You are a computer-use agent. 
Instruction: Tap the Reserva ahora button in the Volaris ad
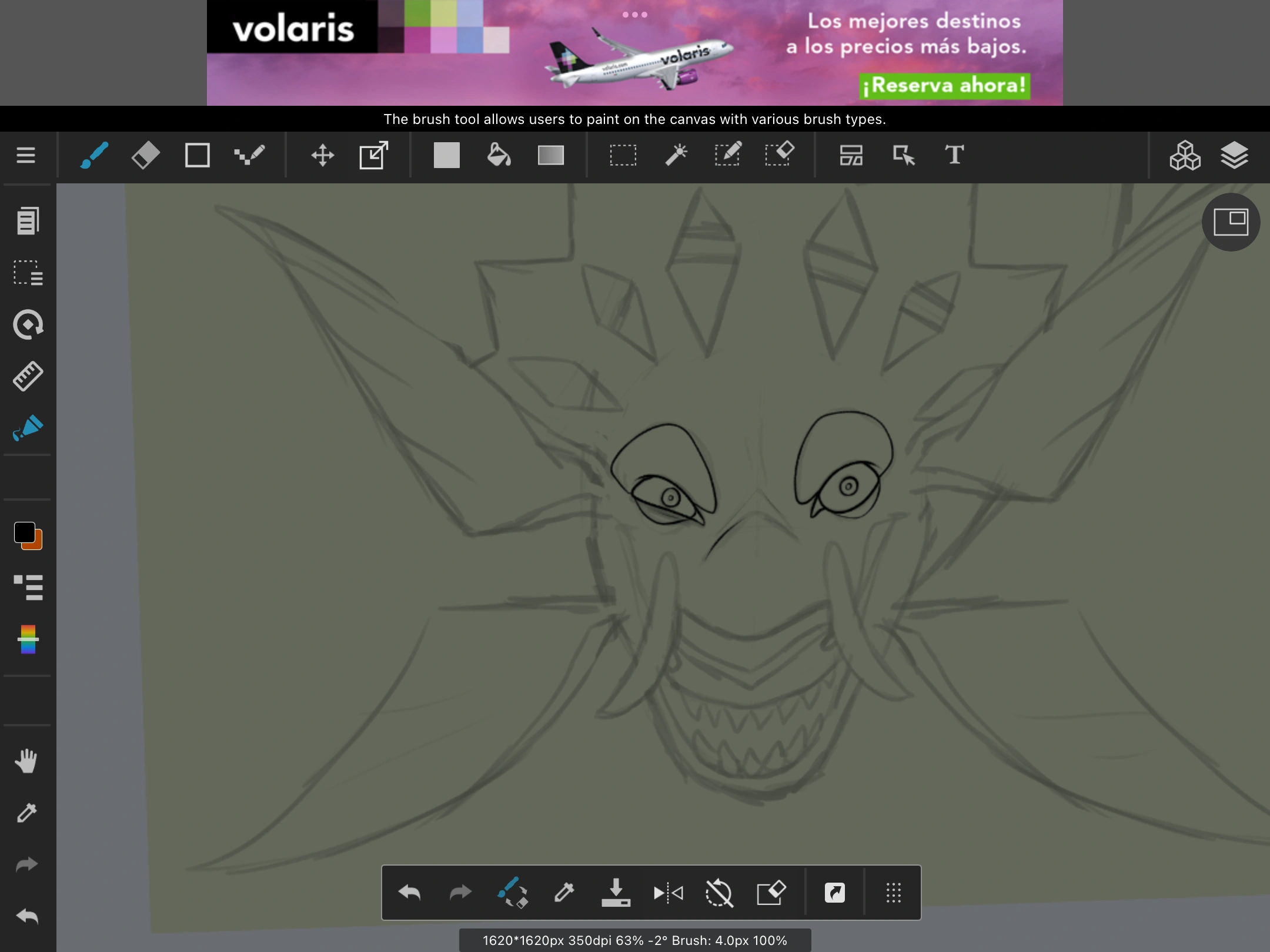[943, 86]
